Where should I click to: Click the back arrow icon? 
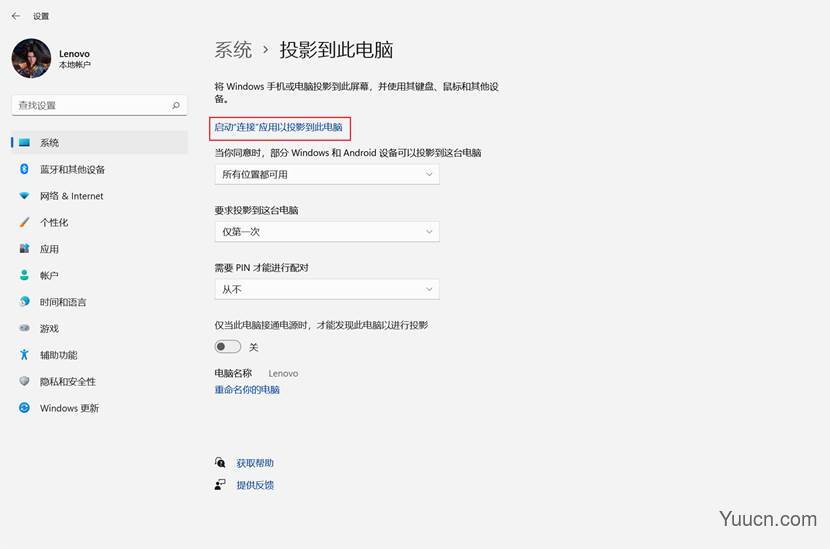16,16
